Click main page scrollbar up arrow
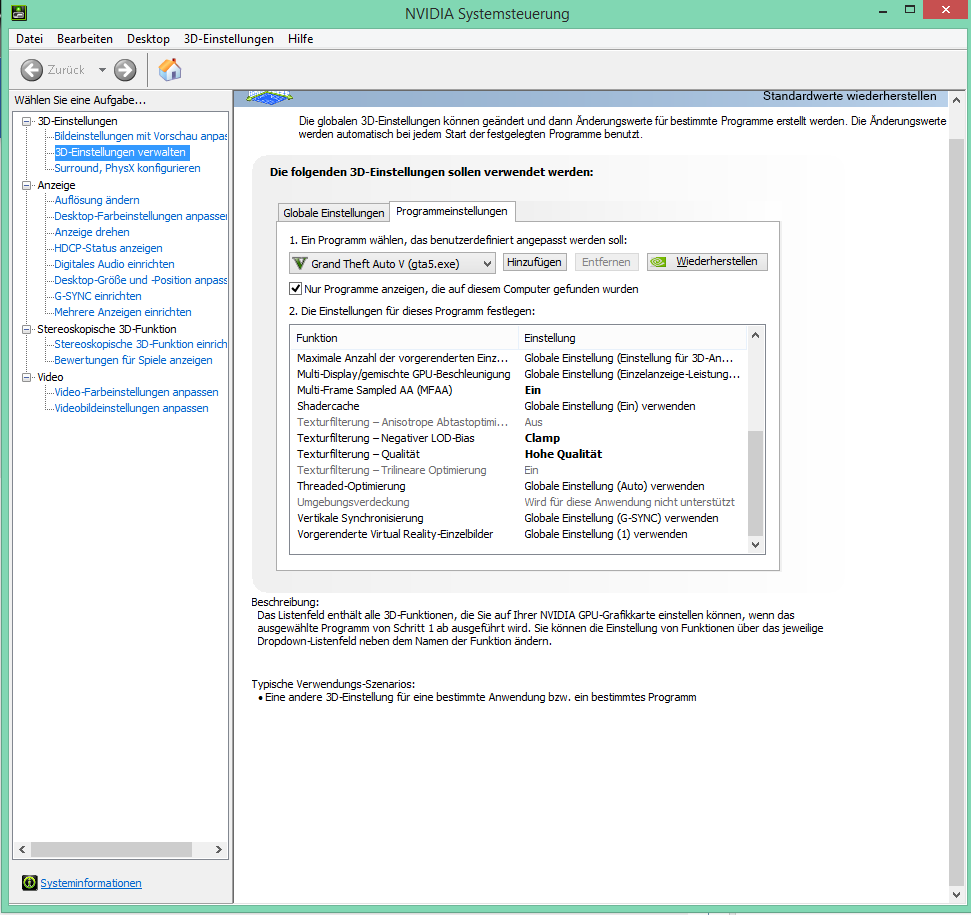 click(957, 100)
